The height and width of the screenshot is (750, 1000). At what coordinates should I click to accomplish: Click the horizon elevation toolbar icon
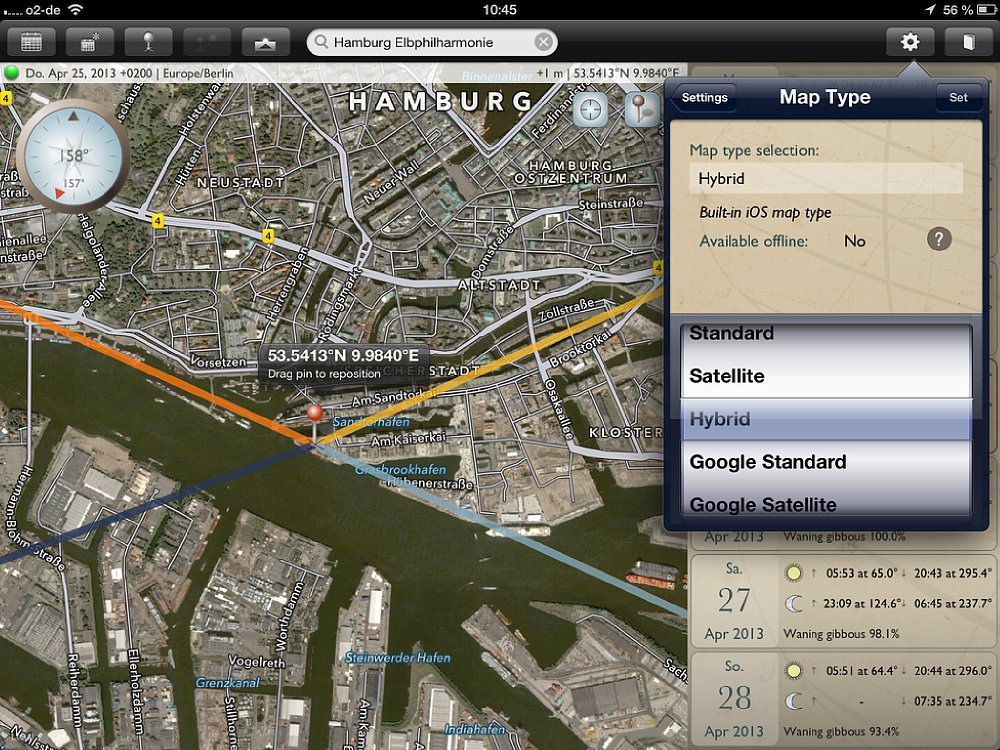[265, 42]
